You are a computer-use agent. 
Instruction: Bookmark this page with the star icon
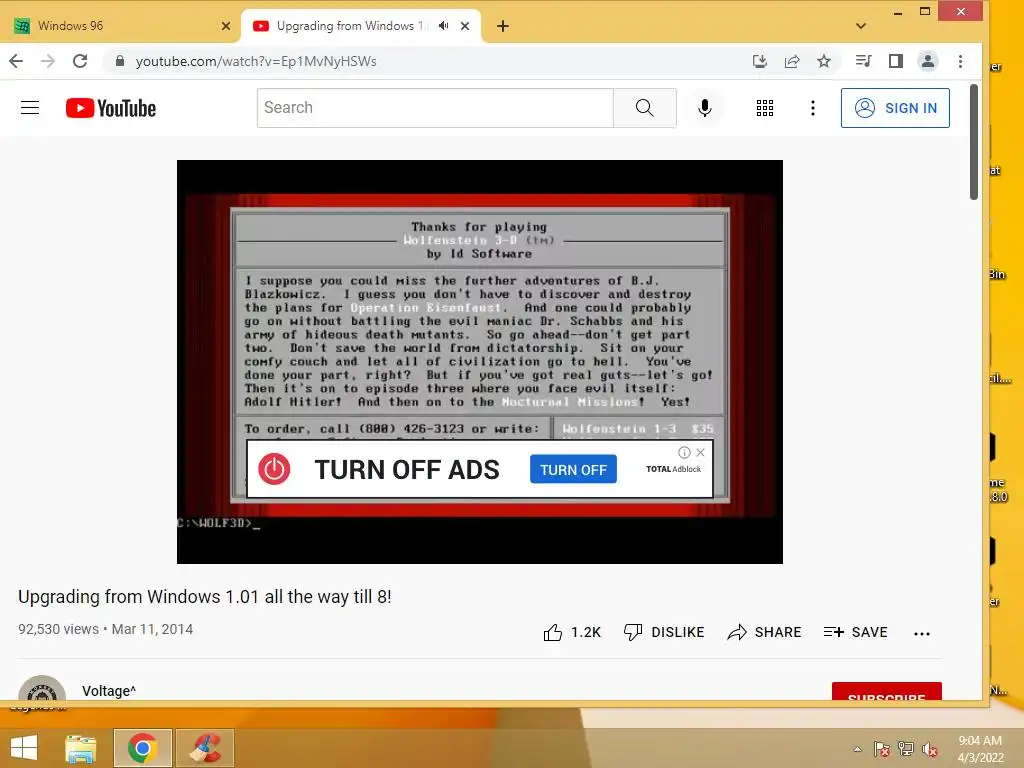[x=824, y=61]
